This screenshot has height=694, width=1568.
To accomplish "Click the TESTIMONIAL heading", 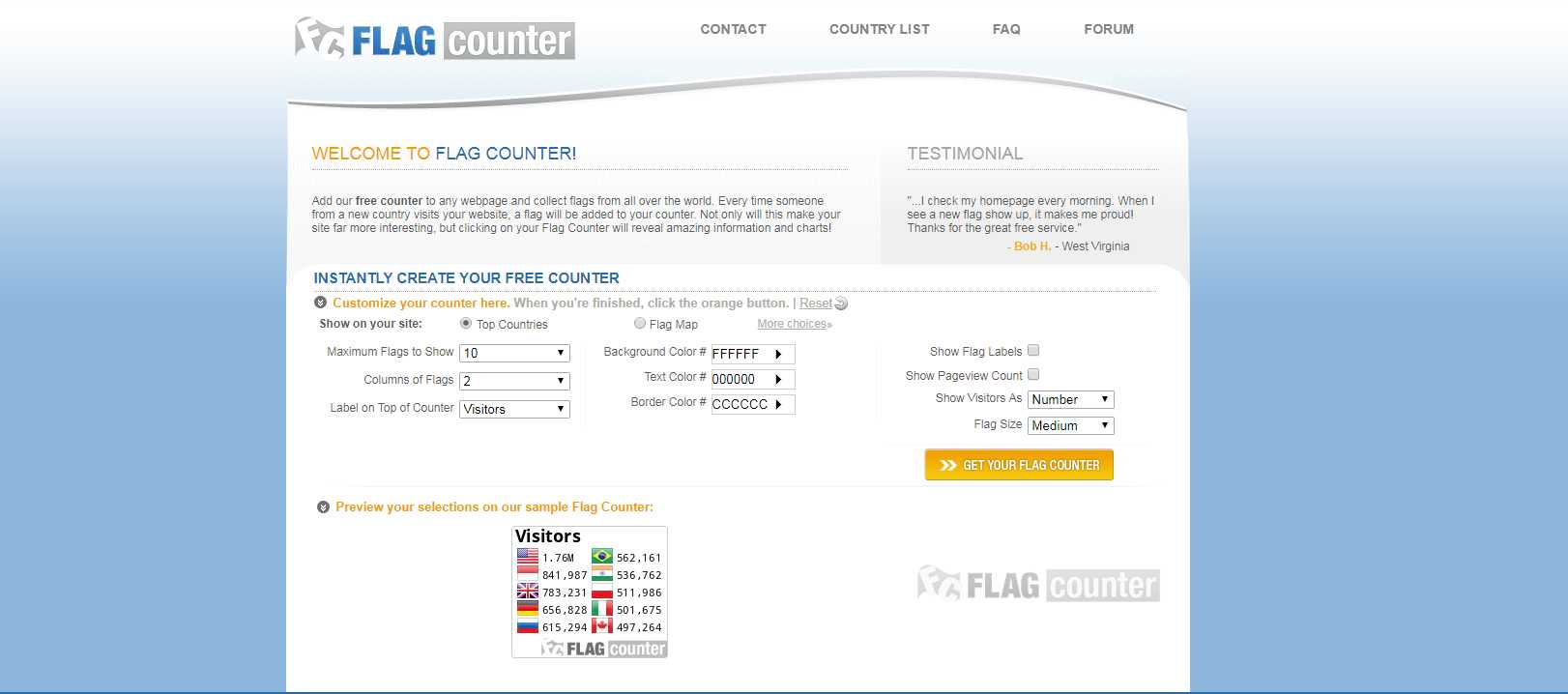I will 965,154.
